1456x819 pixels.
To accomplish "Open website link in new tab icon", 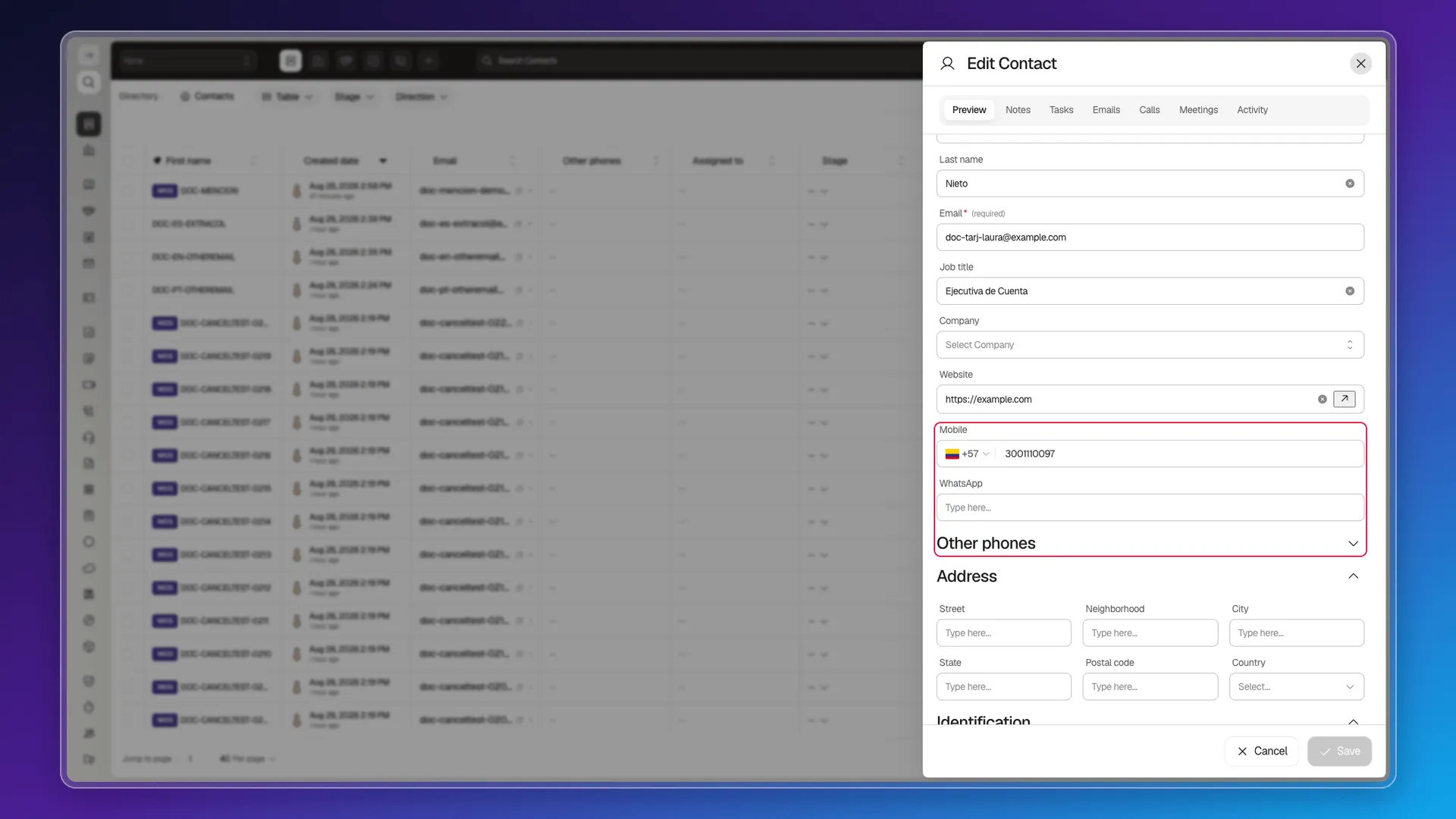I will pos(1344,399).
